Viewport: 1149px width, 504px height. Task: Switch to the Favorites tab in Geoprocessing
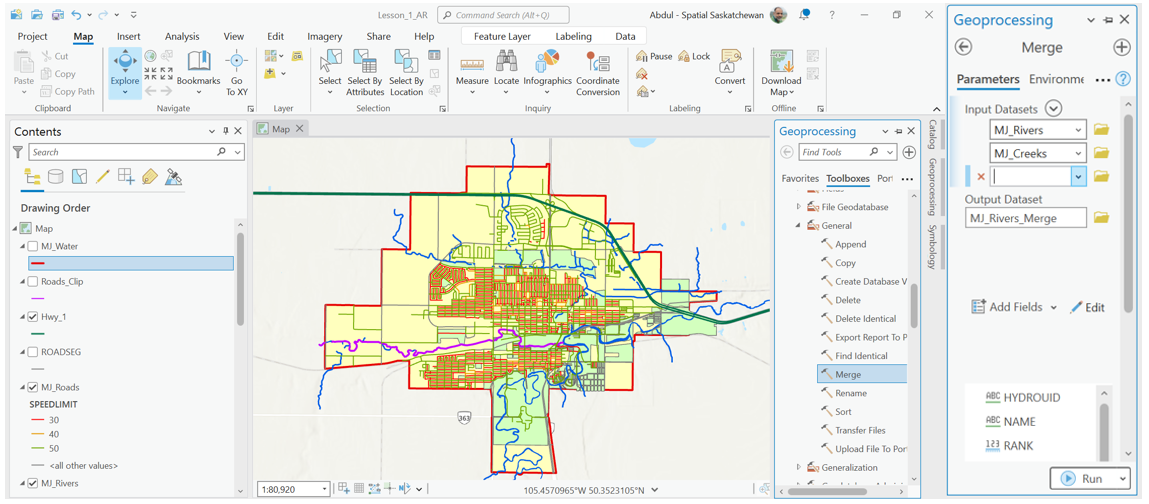[799, 179]
